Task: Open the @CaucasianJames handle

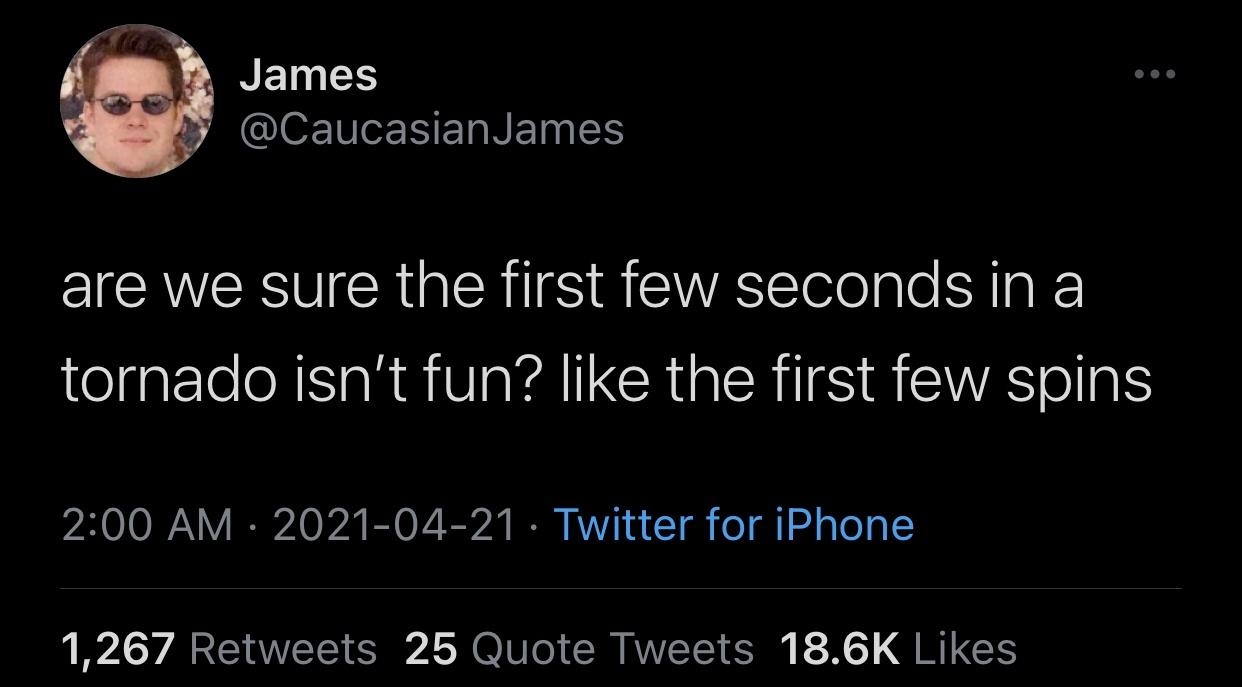Action: (430, 128)
